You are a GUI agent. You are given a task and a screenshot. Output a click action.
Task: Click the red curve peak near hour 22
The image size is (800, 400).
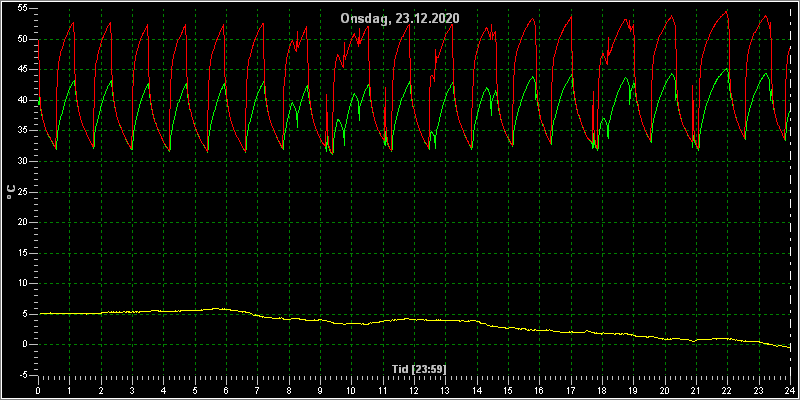[x=727, y=11]
